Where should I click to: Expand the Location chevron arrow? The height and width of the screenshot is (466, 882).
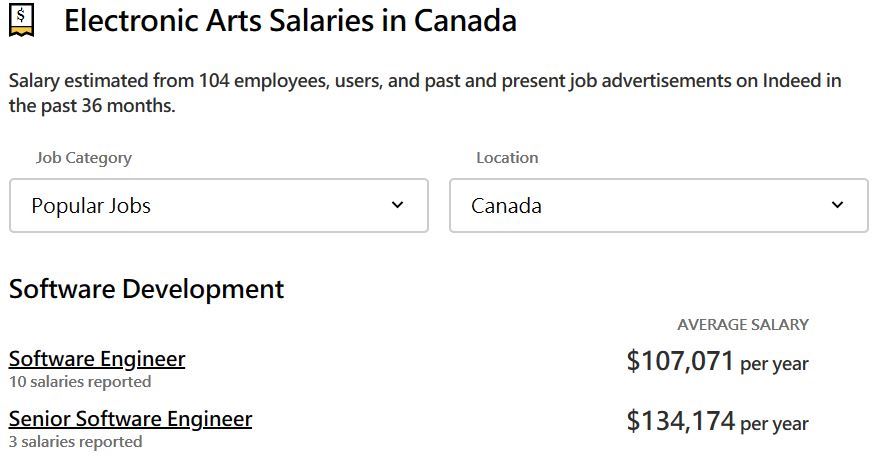pos(837,205)
